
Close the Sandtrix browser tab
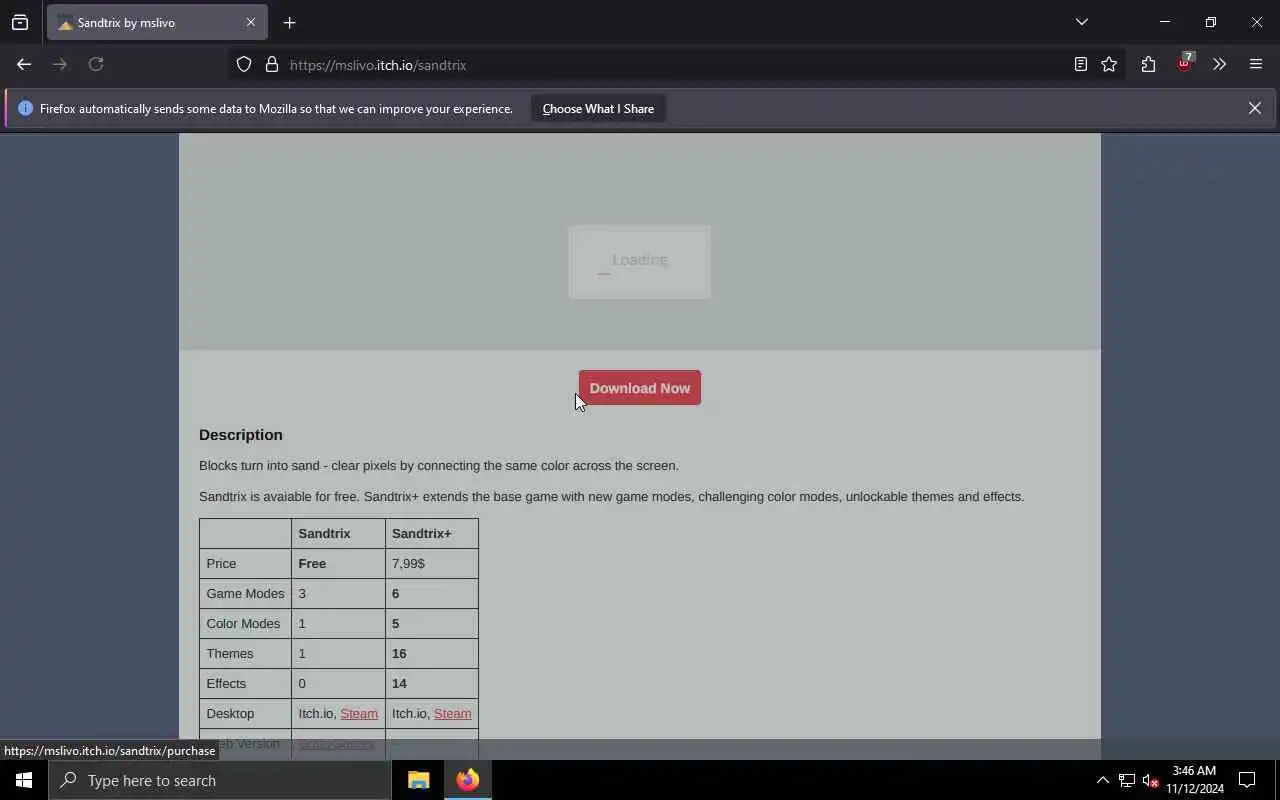tap(251, 22)
